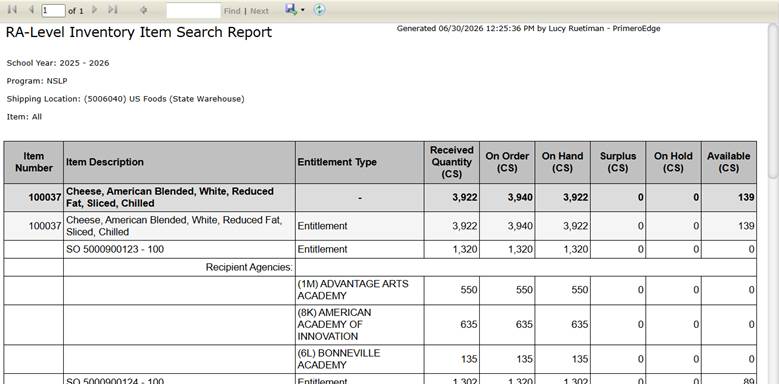Image resolution: width=779 pixels, height=384 pixels.
Task: Click received quantity 635 for American Academy
Action: [x=468, y=325]
